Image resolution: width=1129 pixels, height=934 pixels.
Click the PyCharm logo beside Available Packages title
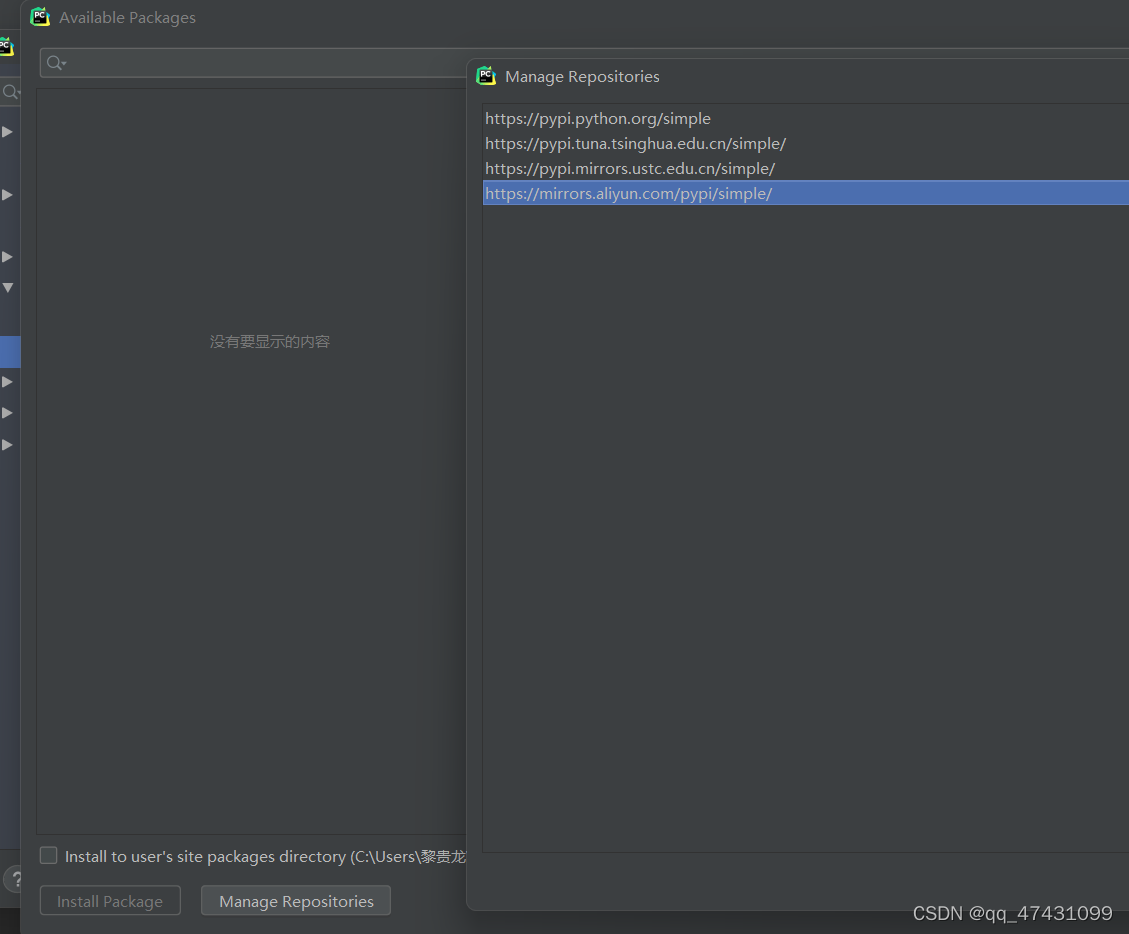pos(40,17)
